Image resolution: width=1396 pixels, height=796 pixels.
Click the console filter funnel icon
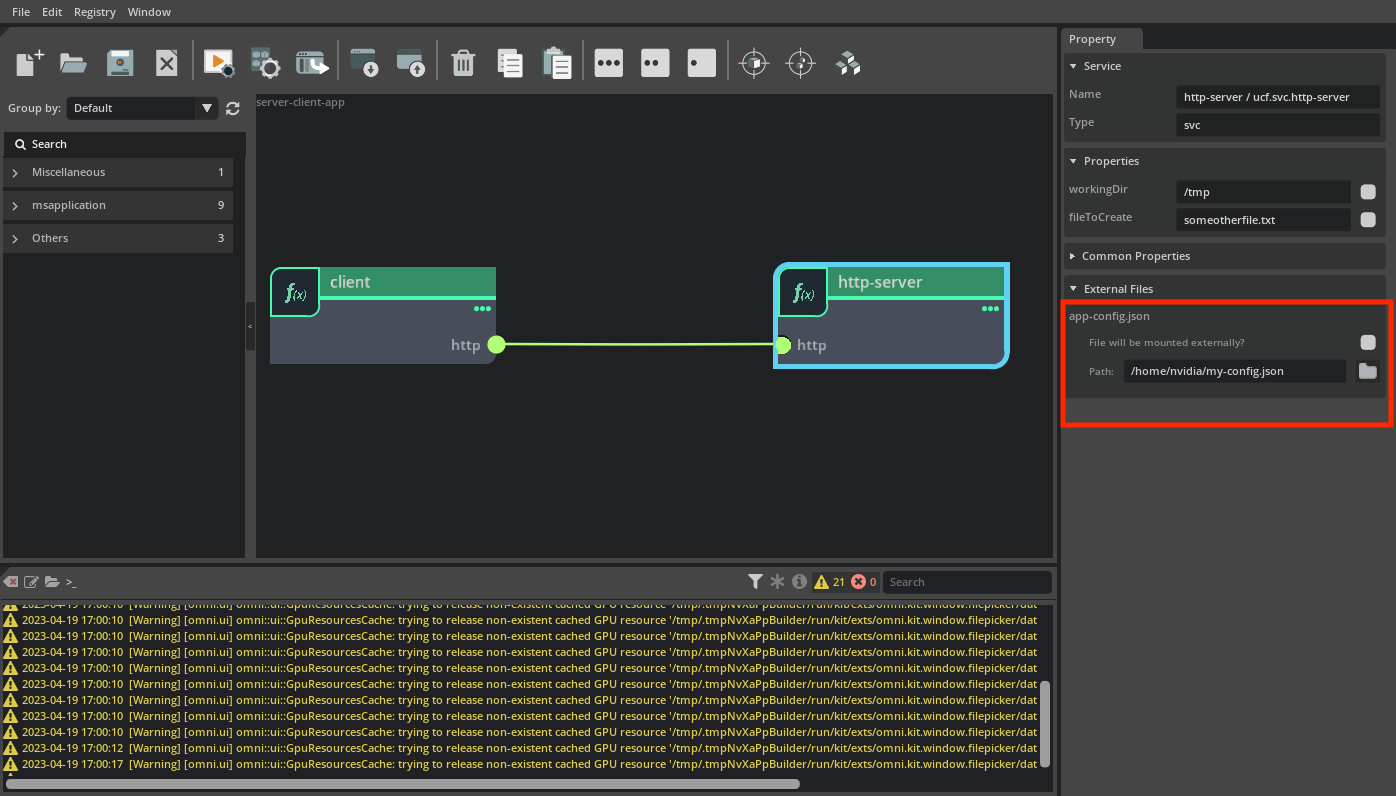(x=756, y=582)
